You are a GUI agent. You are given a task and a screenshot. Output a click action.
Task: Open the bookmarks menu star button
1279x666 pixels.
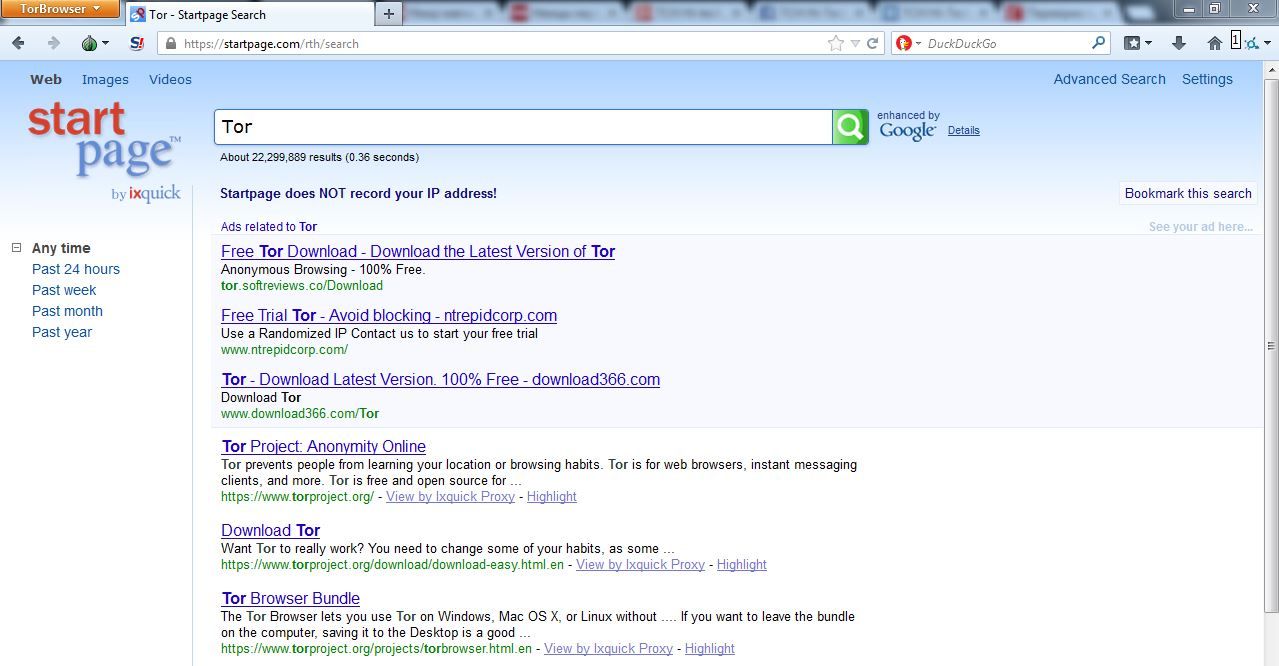pos(1132,43)
